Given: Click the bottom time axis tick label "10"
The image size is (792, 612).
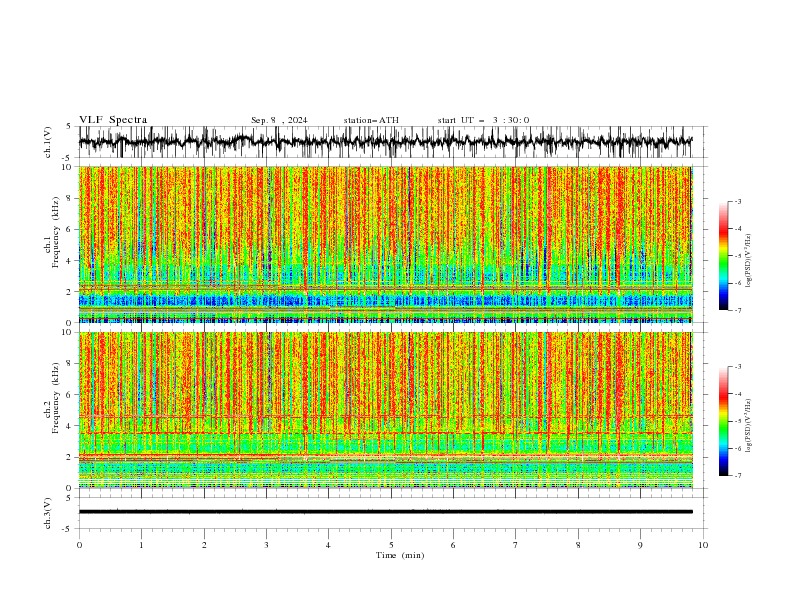Looking at the screenshot, I should click(x=703, y=545).
